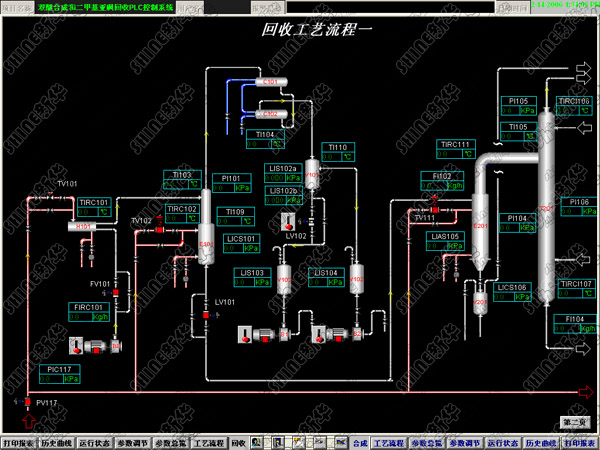Select the TV111 valve icon

437,207
